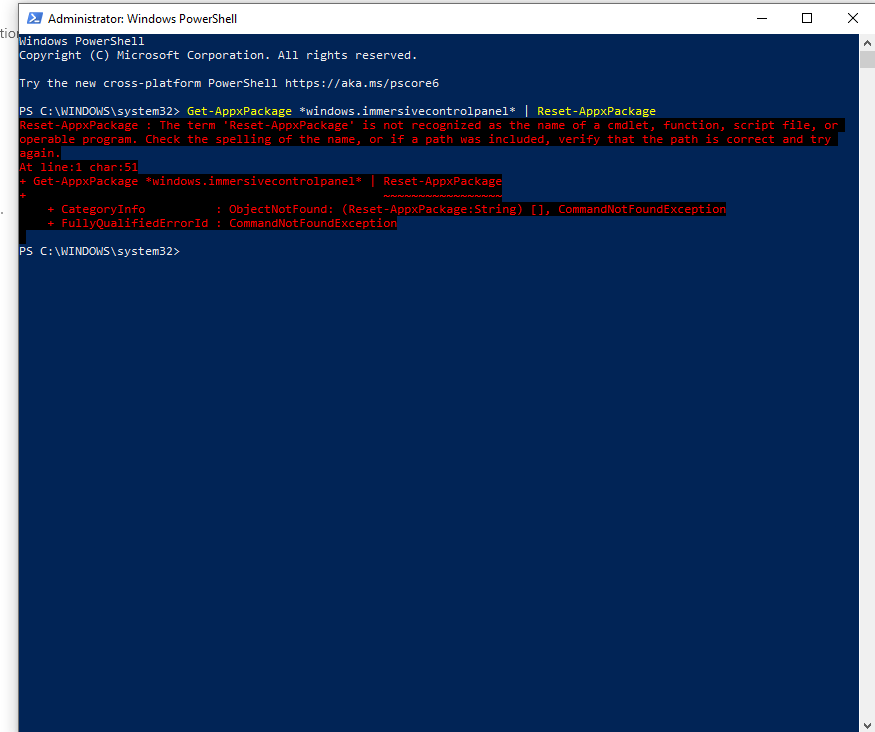Open the PowerShell icon system menu

point(35,18)
